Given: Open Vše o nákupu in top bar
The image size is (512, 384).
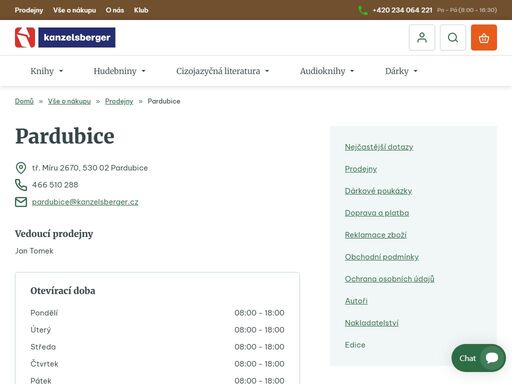Looking at the screenshot, I should coord(74,10).
